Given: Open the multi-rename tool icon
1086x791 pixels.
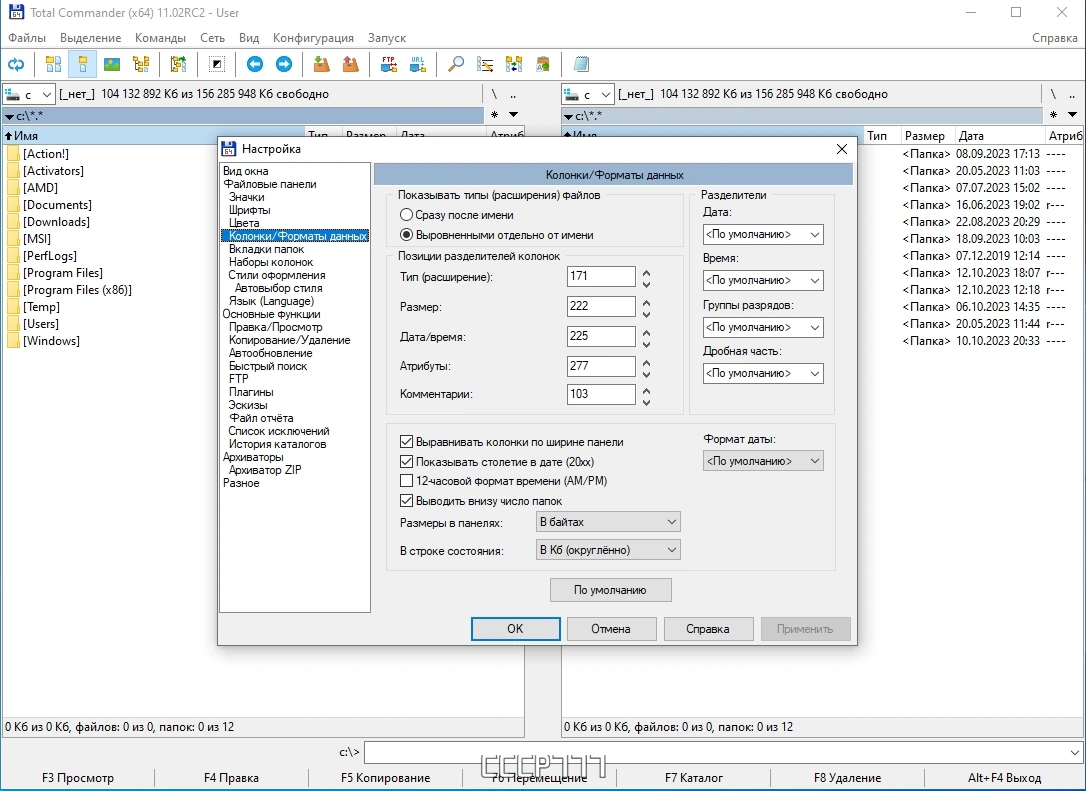Looking at the screenshot, I should [485, 64].
